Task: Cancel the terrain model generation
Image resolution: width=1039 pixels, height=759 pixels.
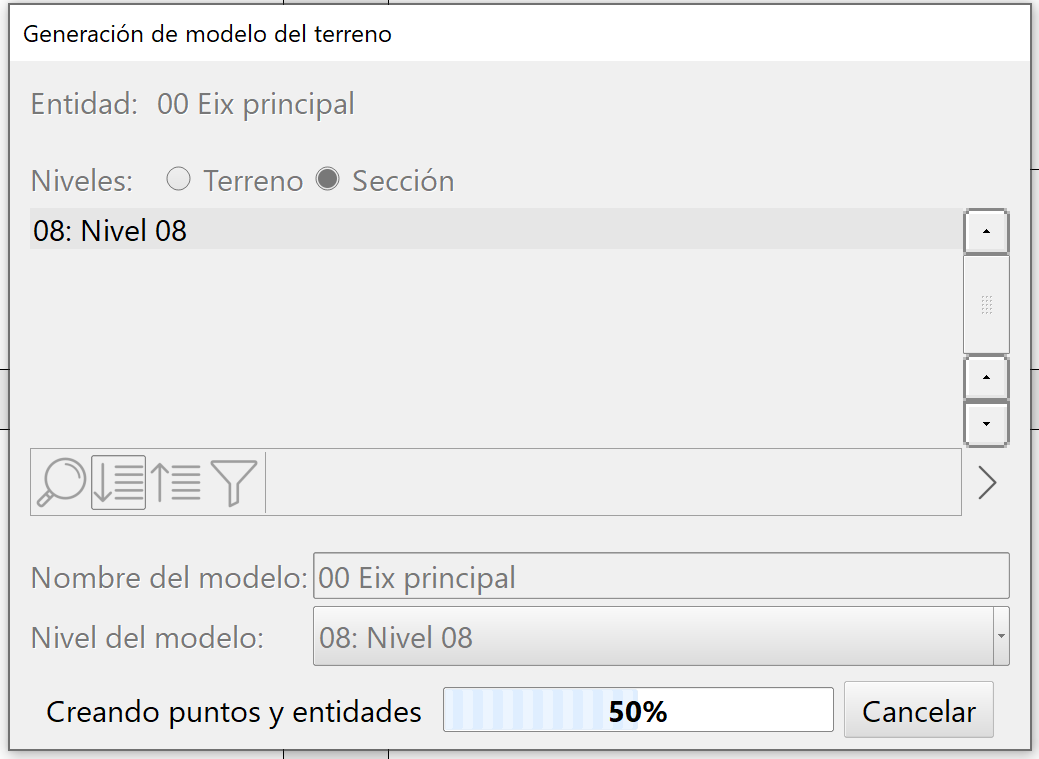Action: [x=918, y=709]
